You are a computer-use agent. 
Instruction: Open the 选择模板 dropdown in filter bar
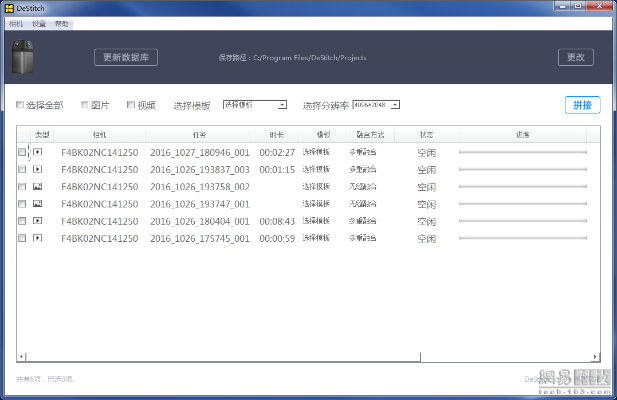[x=254, y=104]
